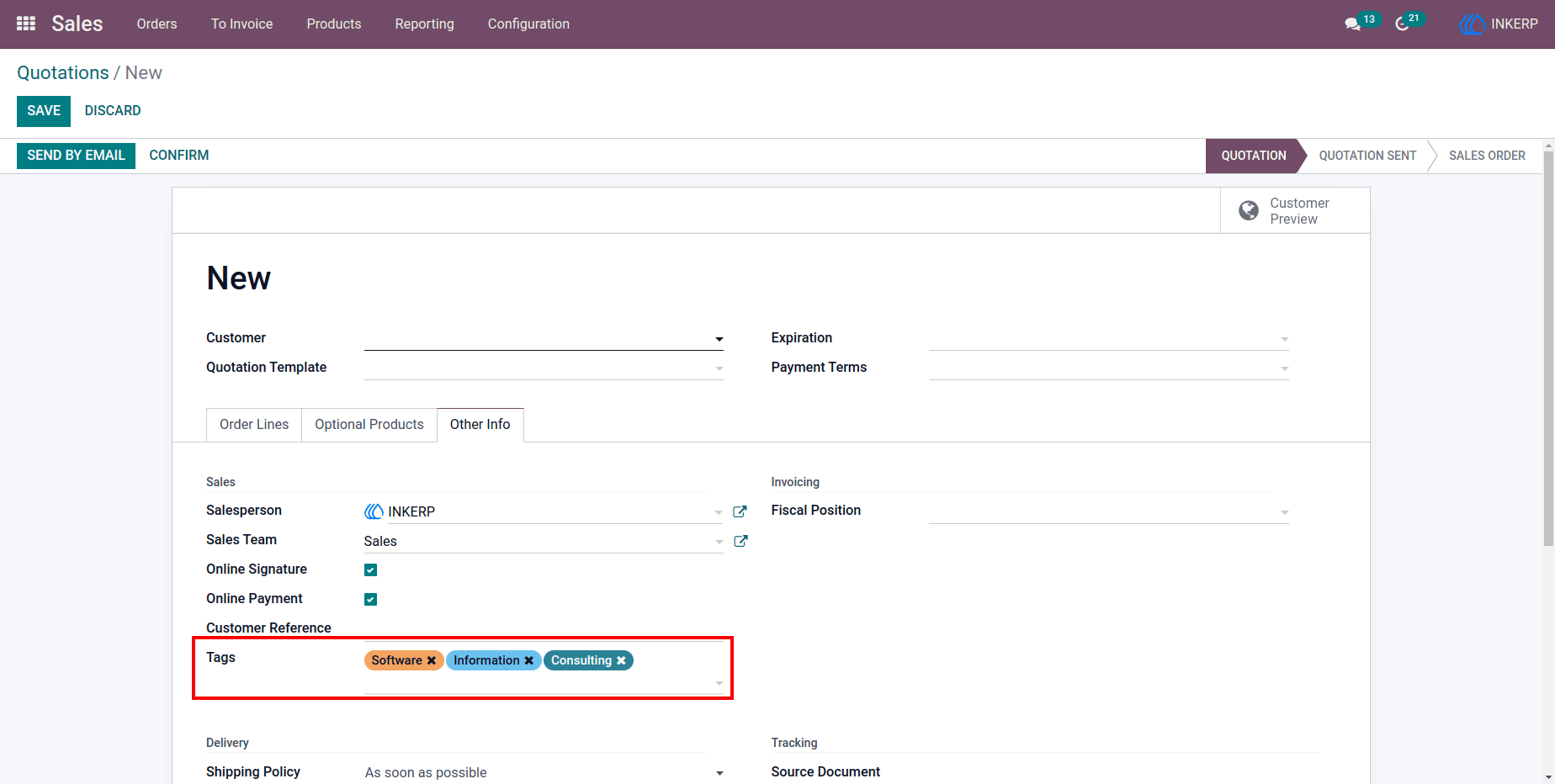Switch to the Optional Products tab
This screenshot has width=1555, height=784.
point(369,425)
